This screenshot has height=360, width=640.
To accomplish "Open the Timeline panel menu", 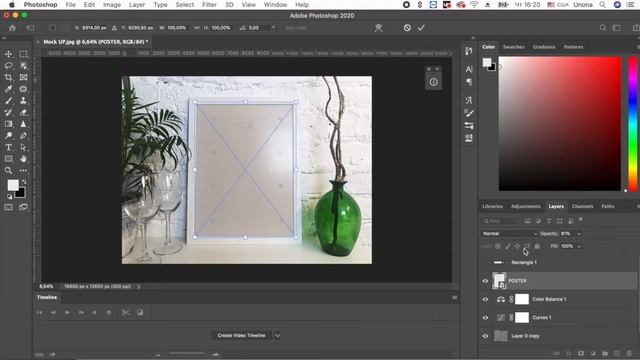I will coord(455,298).
